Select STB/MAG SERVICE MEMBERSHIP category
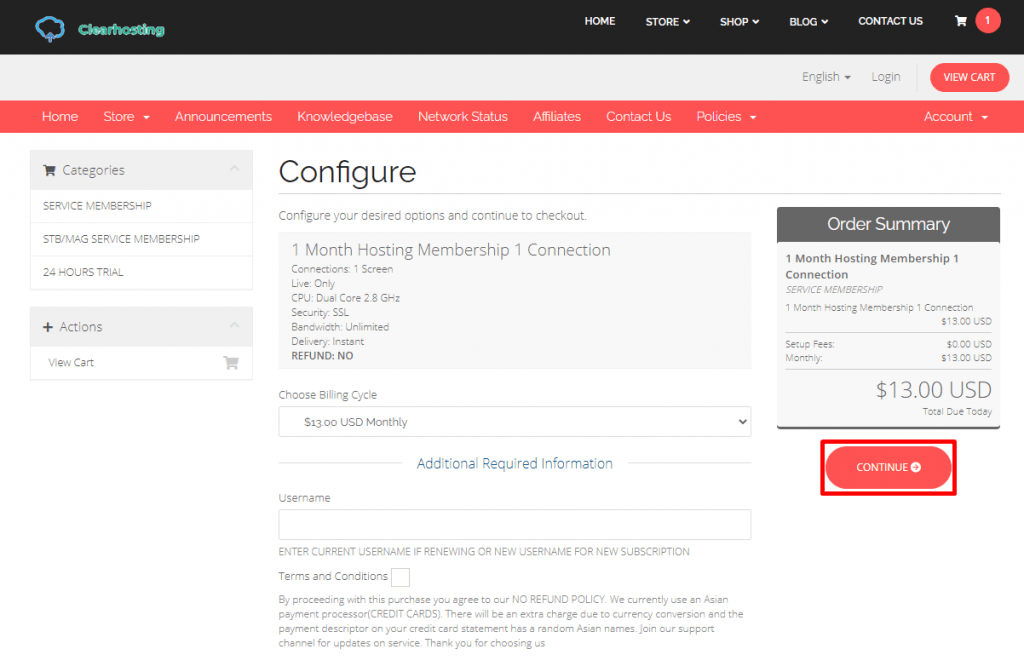 [x=141, y=239]
